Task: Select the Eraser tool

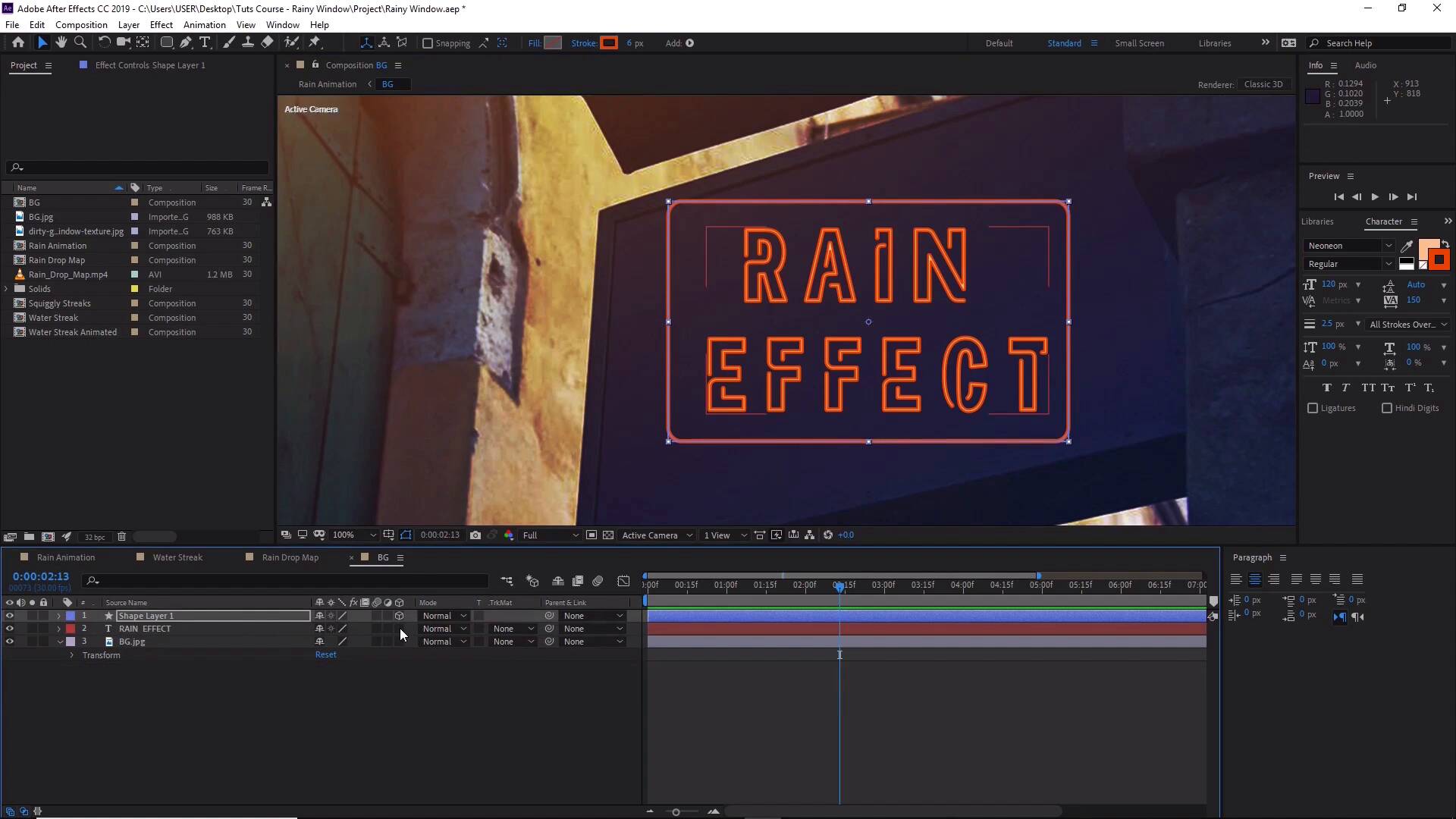Action: click(x=267, y=42)
